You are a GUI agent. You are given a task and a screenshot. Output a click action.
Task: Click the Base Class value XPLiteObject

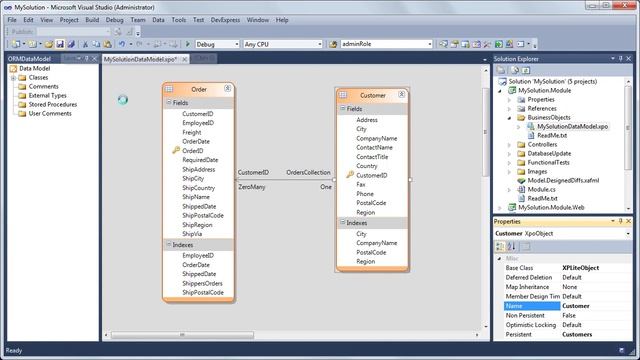tap(580, 268)
